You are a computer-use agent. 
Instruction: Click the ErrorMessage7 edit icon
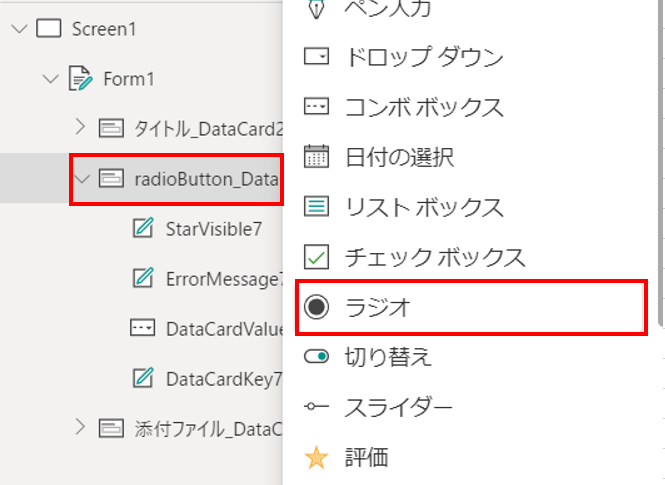[x=144, y=279]
